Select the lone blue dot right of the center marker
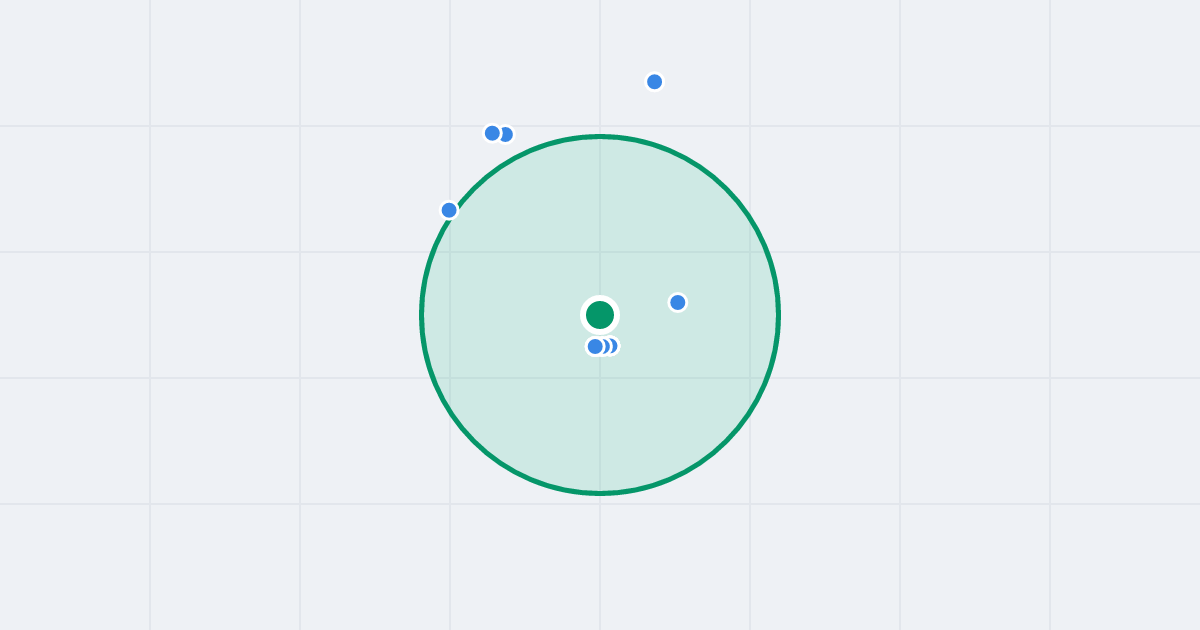The image size is (1200, 630). [x=678, y=302]
